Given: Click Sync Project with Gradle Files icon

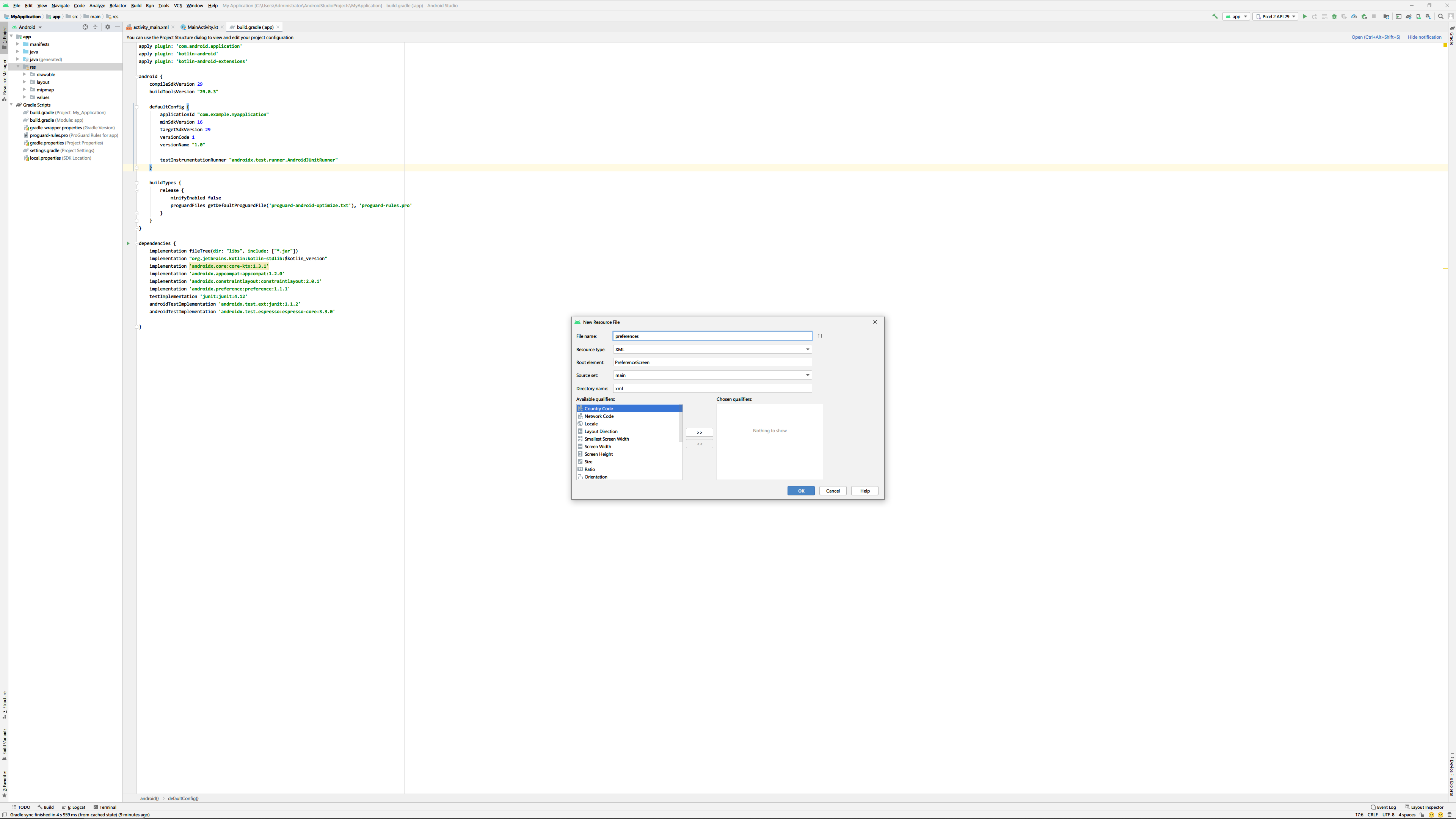Looking at the screenshot, I should (x=1409, y=16).
